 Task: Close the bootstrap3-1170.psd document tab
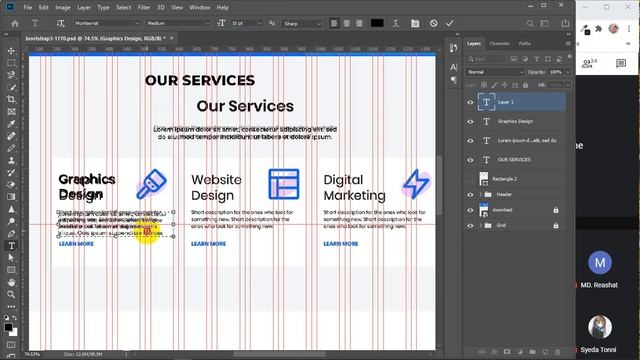coord(172,38)
